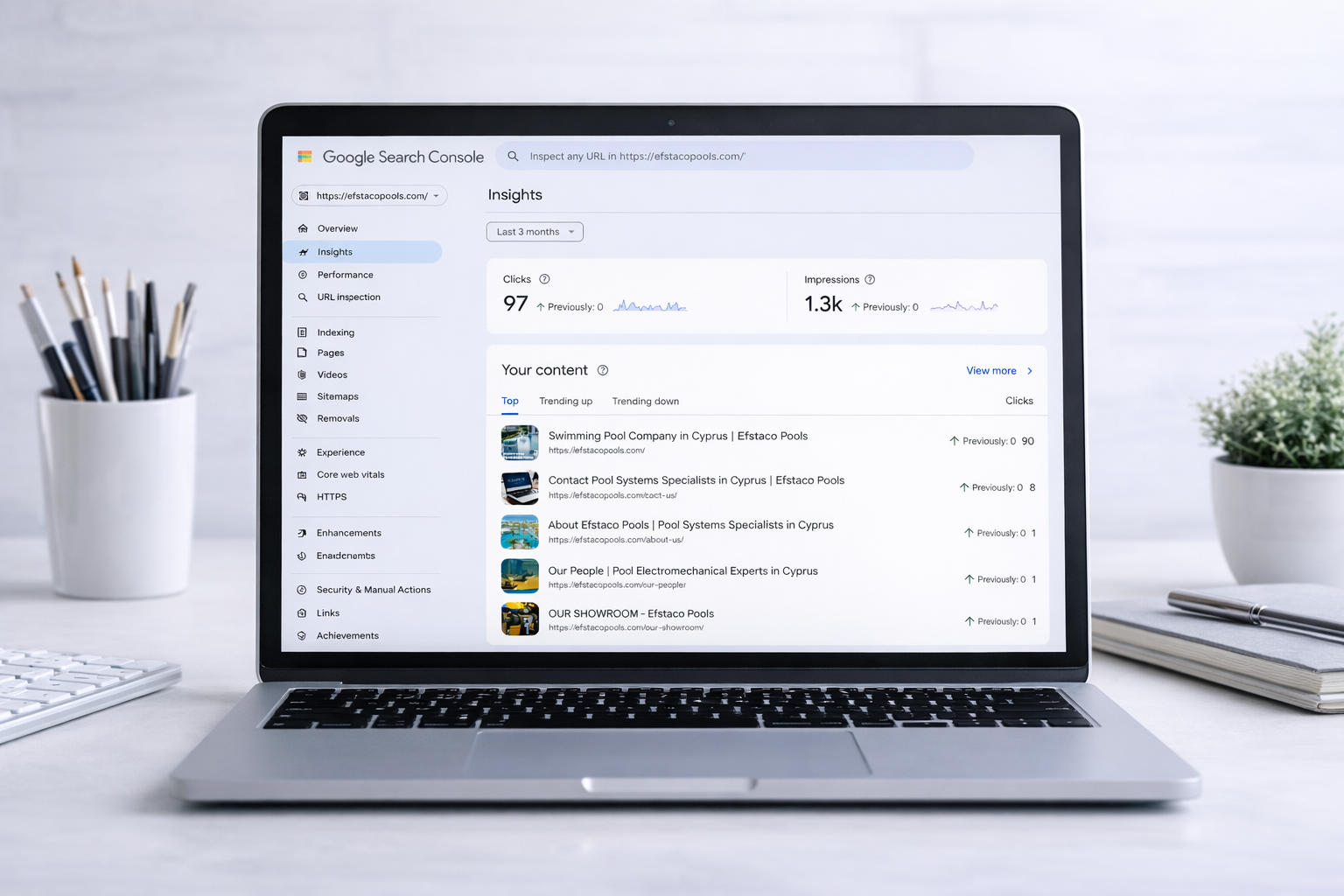The image size is (1344, 896).
Task: Click the Google Search Console logo icon
Action: [x=304, y=157]
